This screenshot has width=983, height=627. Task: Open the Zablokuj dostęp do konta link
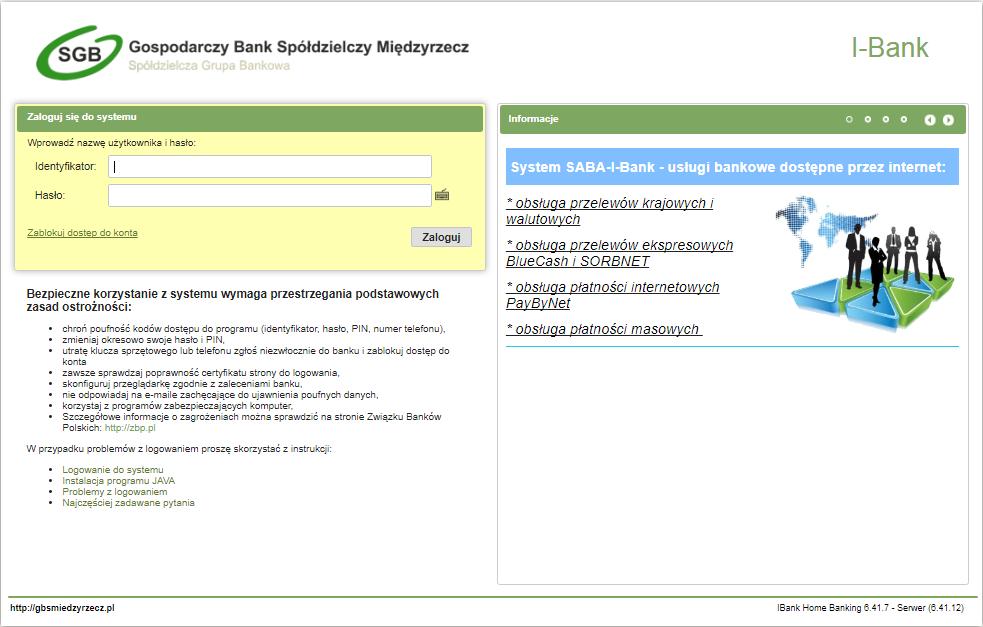[82, 233]
